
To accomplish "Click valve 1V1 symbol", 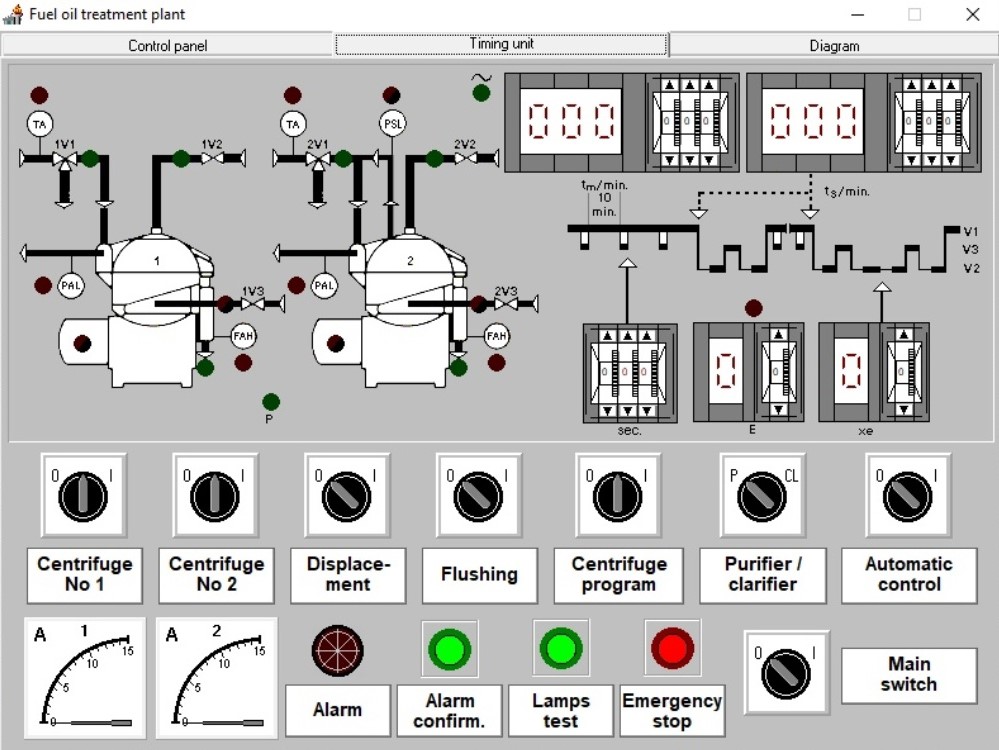I will pos(64,159).
